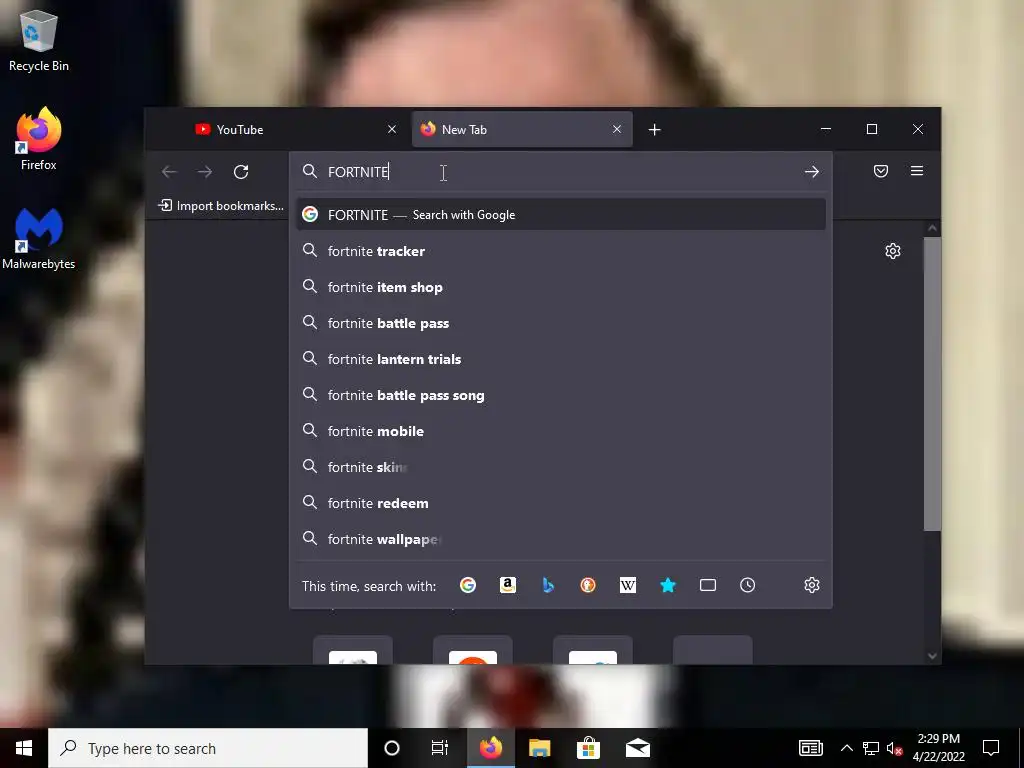Choose FORTNITE Search with Google result
Screen dimensions: 1024x768
coord(561,215)
